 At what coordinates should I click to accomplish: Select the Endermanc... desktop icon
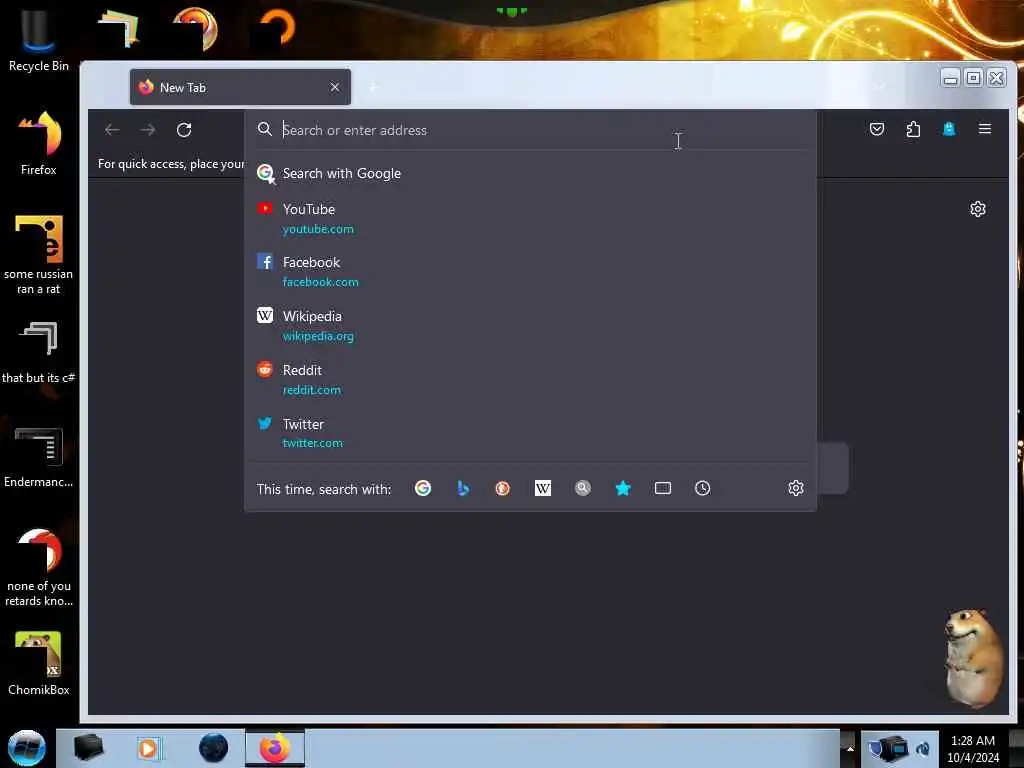[39, 457]
